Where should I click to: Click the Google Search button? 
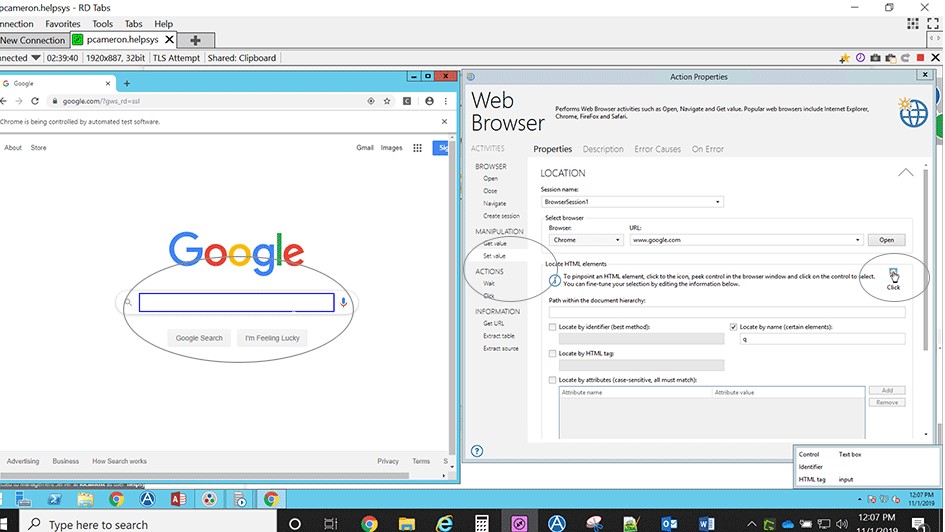pyautogui.click(x=199, y=338)
